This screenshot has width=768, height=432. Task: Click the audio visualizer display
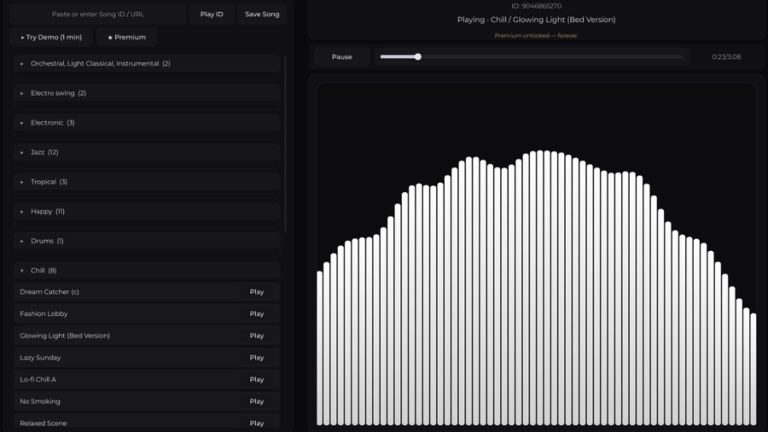(x=536, y=254)
